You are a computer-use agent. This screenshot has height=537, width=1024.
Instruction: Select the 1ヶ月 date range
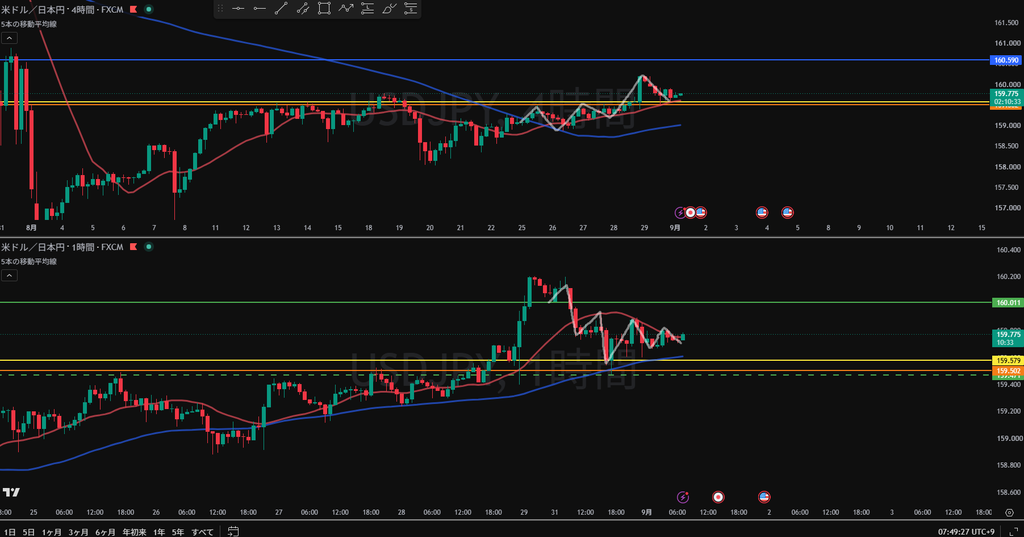[52, 532]
